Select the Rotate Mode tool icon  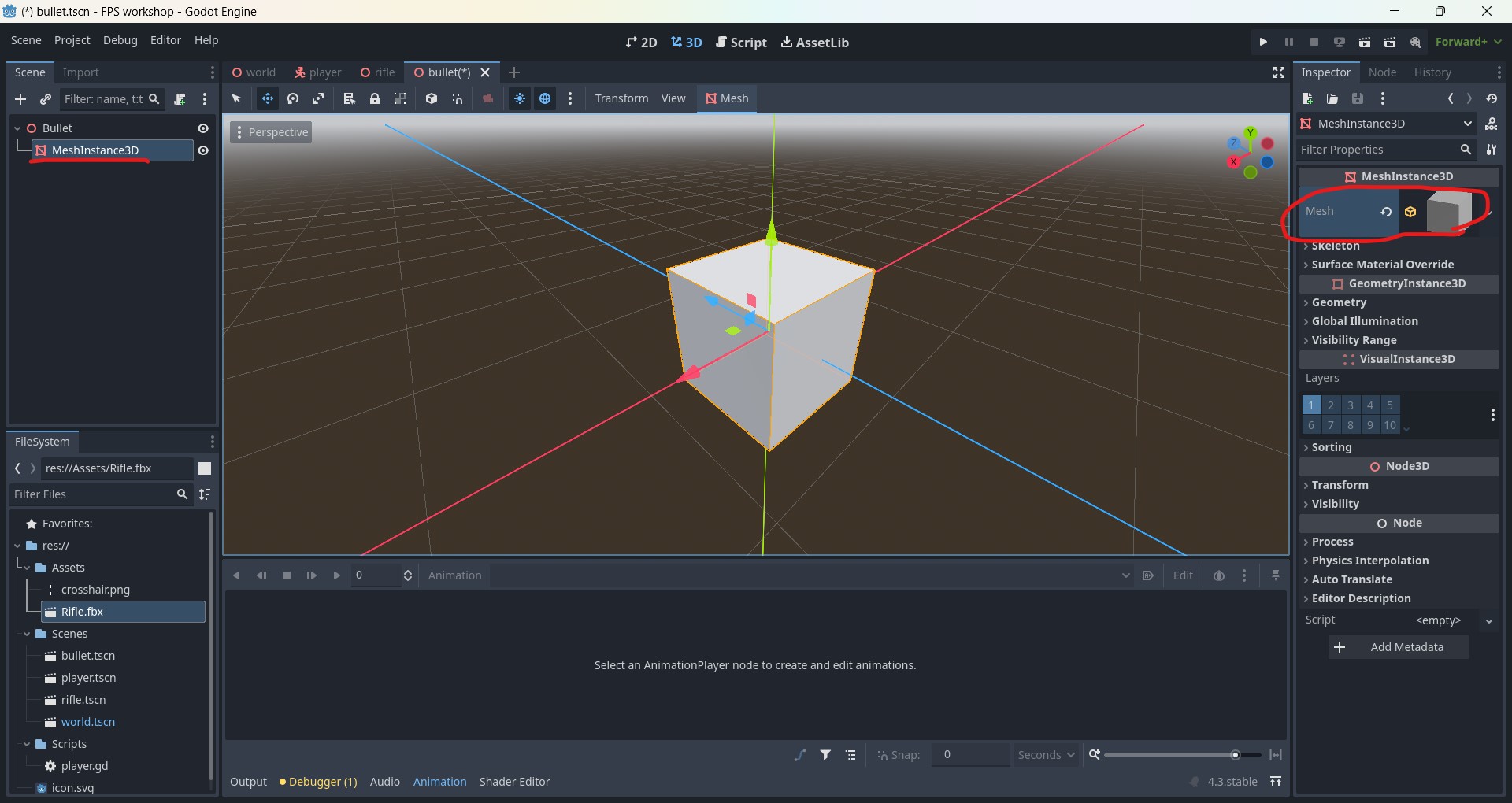[293, 98]
